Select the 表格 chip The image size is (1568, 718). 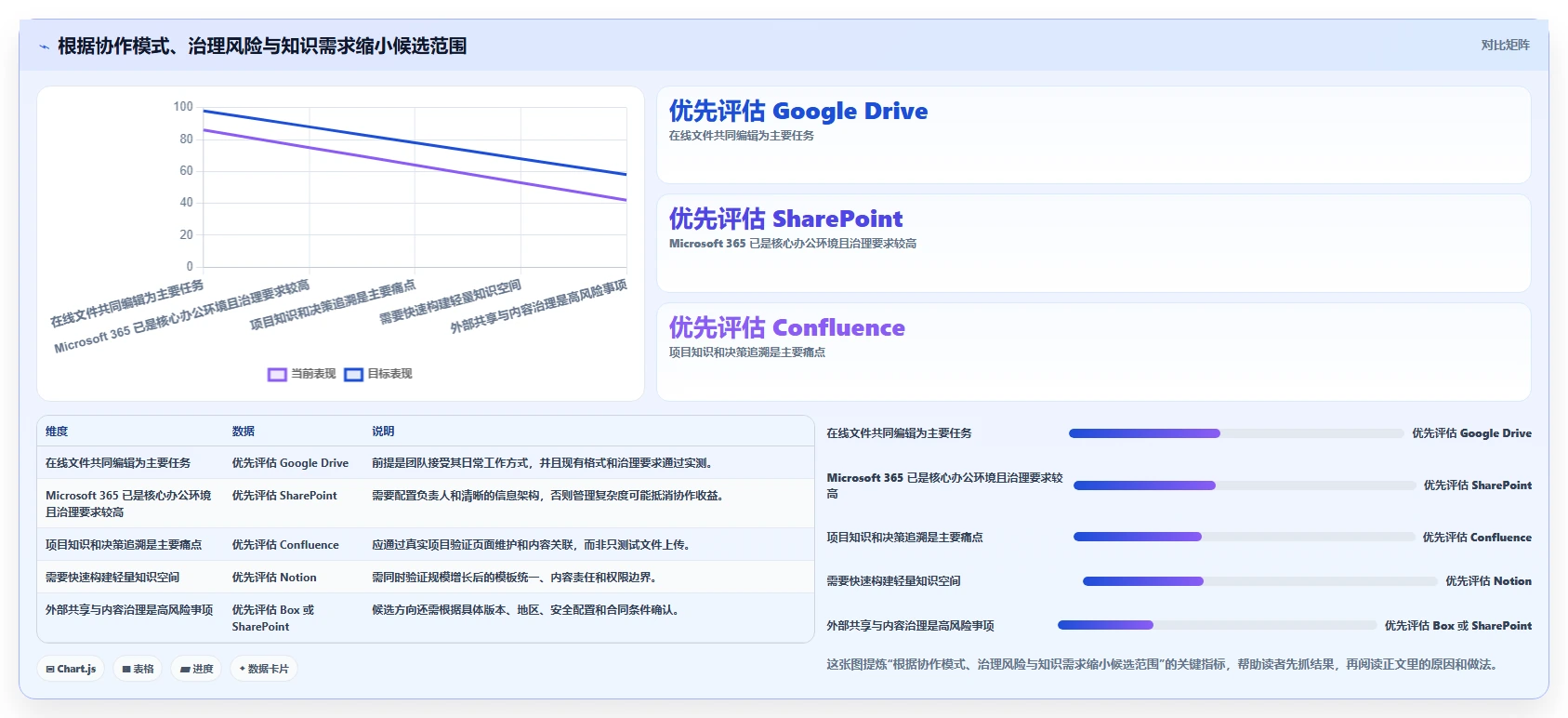(138, 669)
